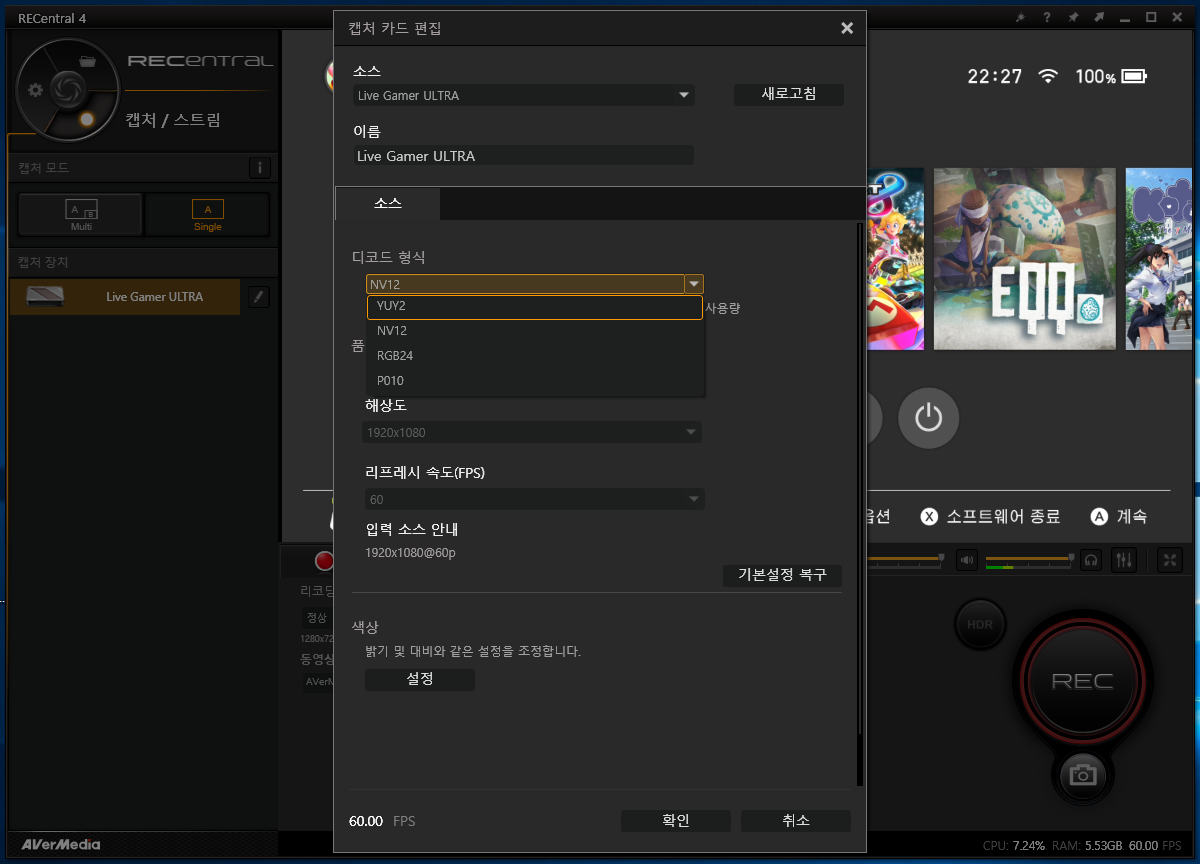This screenshot has width=1200, height=864.
Task: Click the round power button in preview
Action: click(928, 418)
